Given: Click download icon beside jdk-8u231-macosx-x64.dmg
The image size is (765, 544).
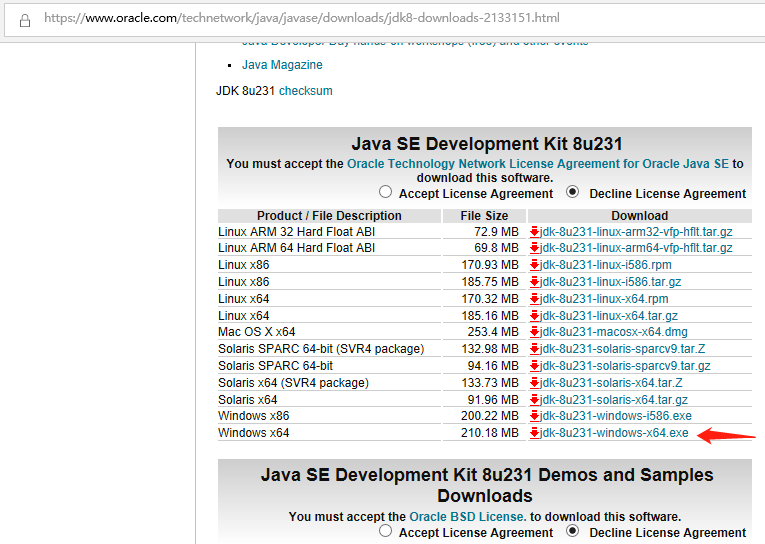Looking at the screenshot, I should click(x=535, y=332).
